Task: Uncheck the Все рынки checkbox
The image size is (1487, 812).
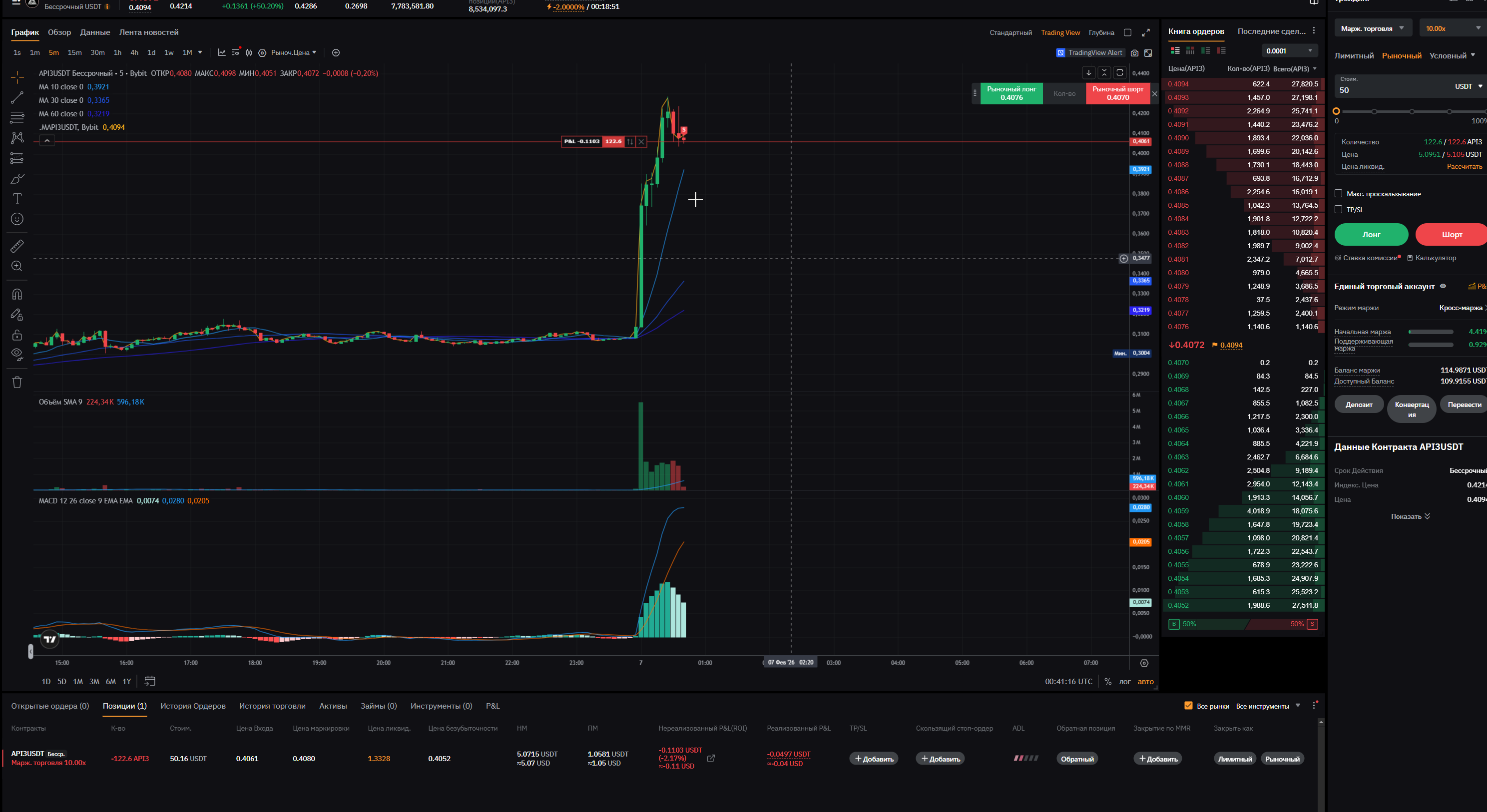Action: 1188,706
